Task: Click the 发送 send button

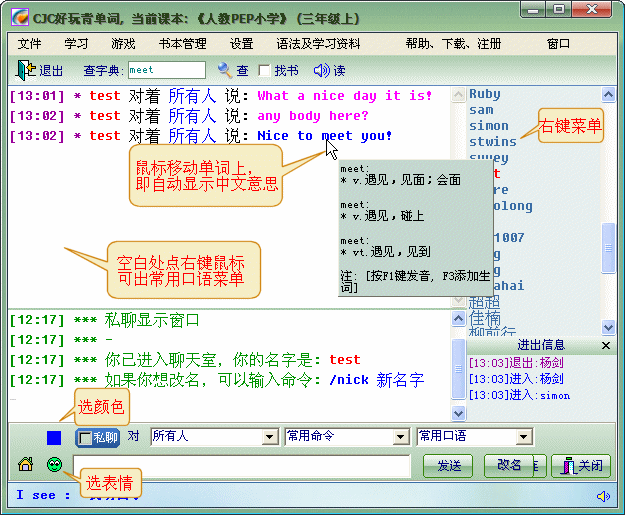Action: click(449, 465)
